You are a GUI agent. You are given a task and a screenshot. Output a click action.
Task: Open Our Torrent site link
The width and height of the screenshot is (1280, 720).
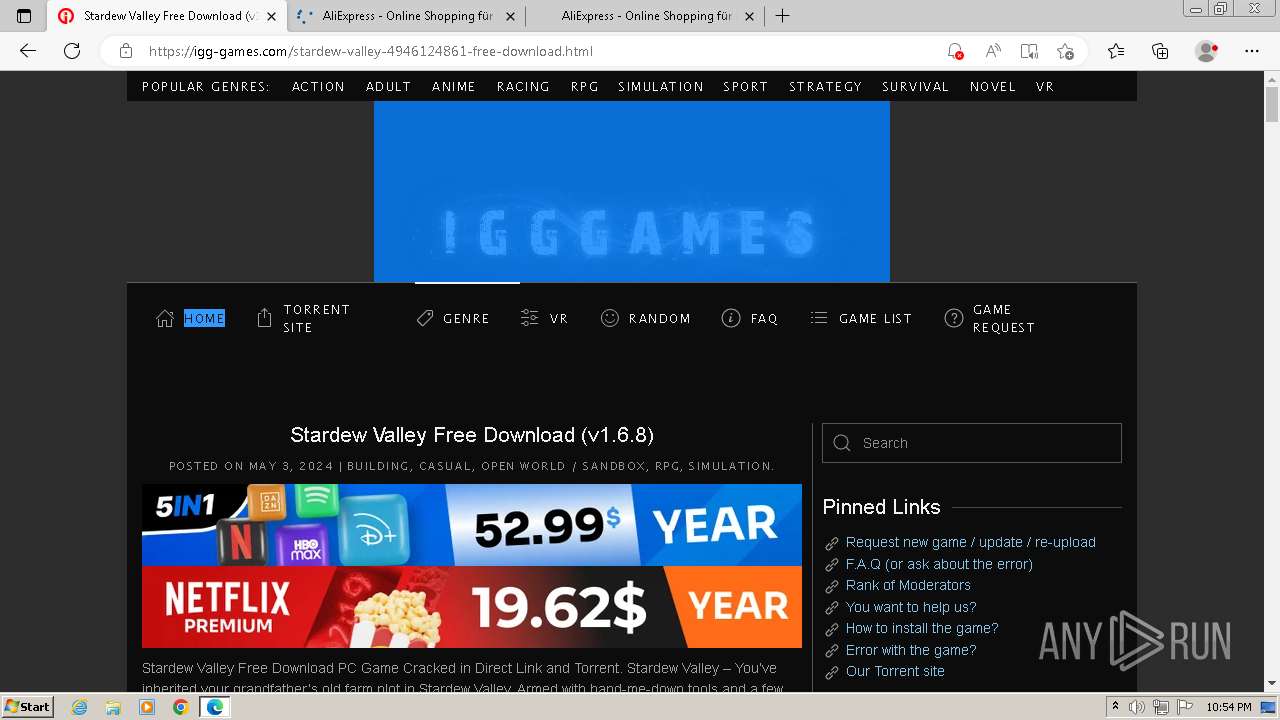point(895,671)
